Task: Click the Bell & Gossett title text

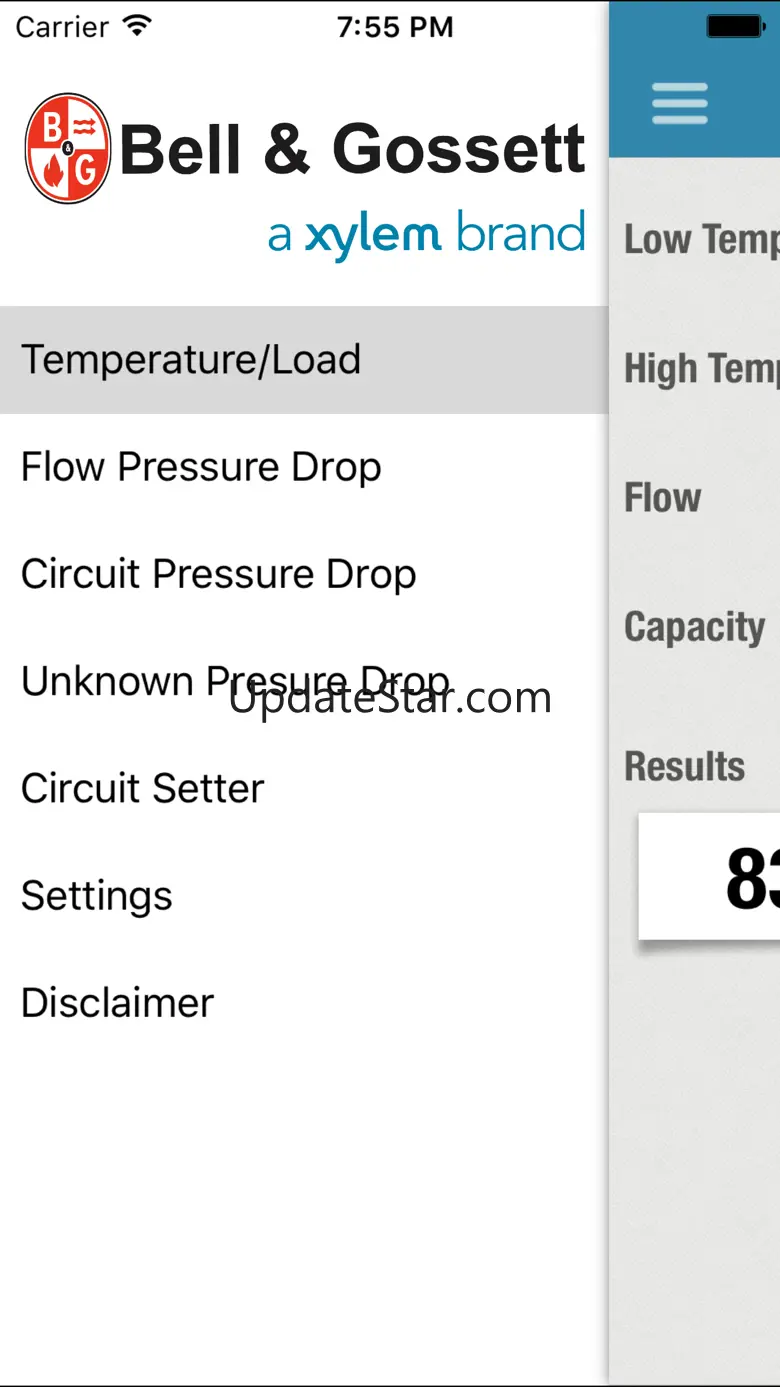Action: pos(352,150)
